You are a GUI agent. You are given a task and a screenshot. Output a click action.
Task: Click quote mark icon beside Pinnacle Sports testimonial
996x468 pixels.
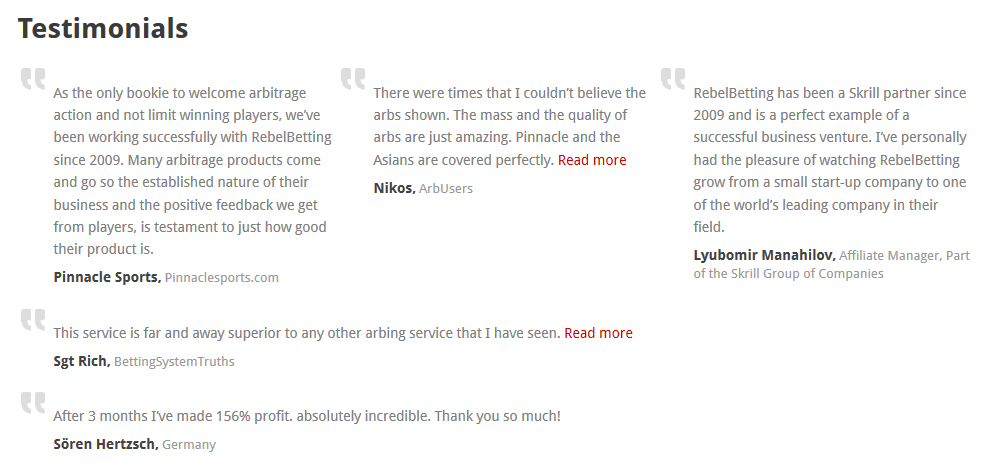click(x=33, y=79)
